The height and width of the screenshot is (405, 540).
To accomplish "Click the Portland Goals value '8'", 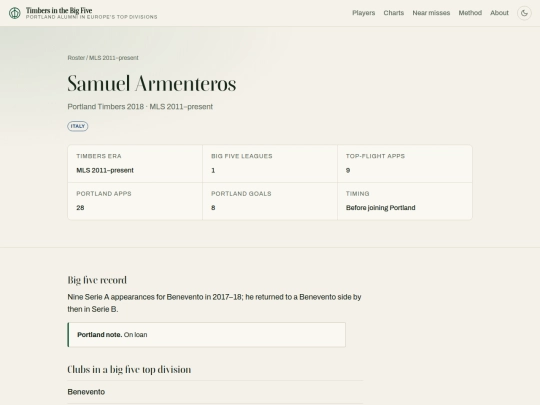I will coord(213,208).
